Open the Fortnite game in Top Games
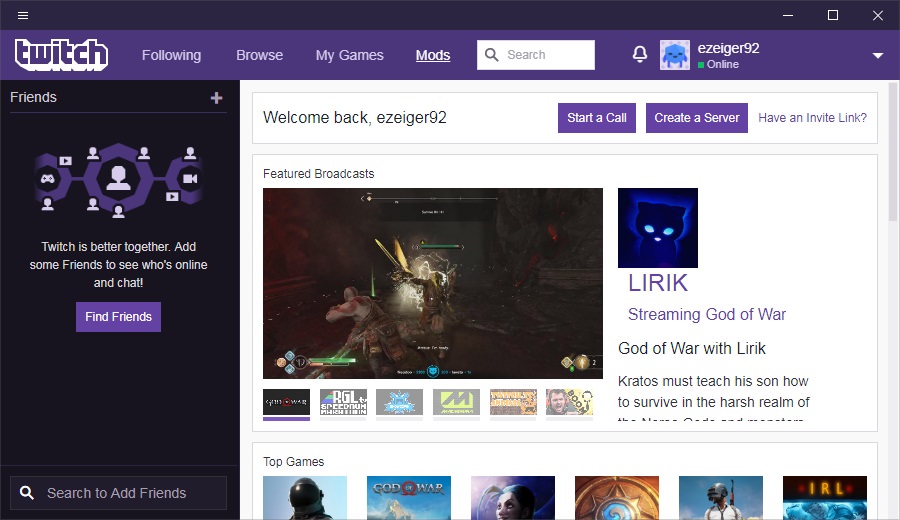This screenshot has height=520, width=900. pos(305,498)
